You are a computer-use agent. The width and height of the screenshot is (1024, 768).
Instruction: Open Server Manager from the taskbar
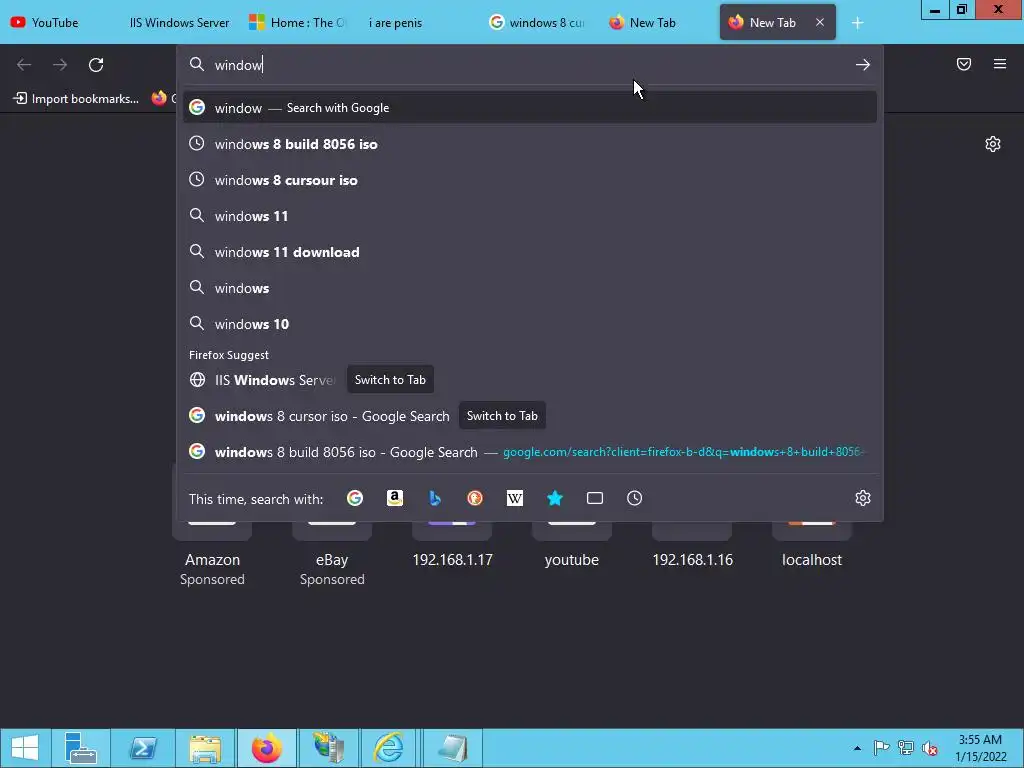81,748
